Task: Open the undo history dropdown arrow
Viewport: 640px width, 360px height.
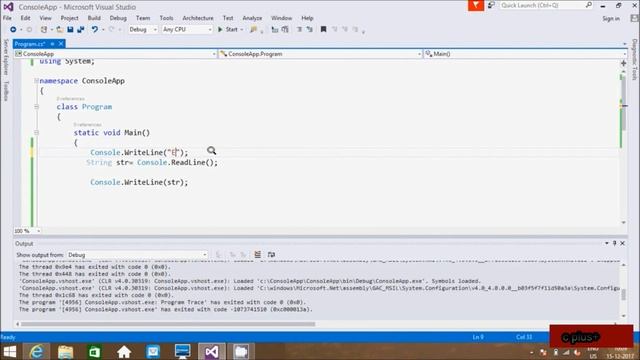Action: (x=103, y=29)
